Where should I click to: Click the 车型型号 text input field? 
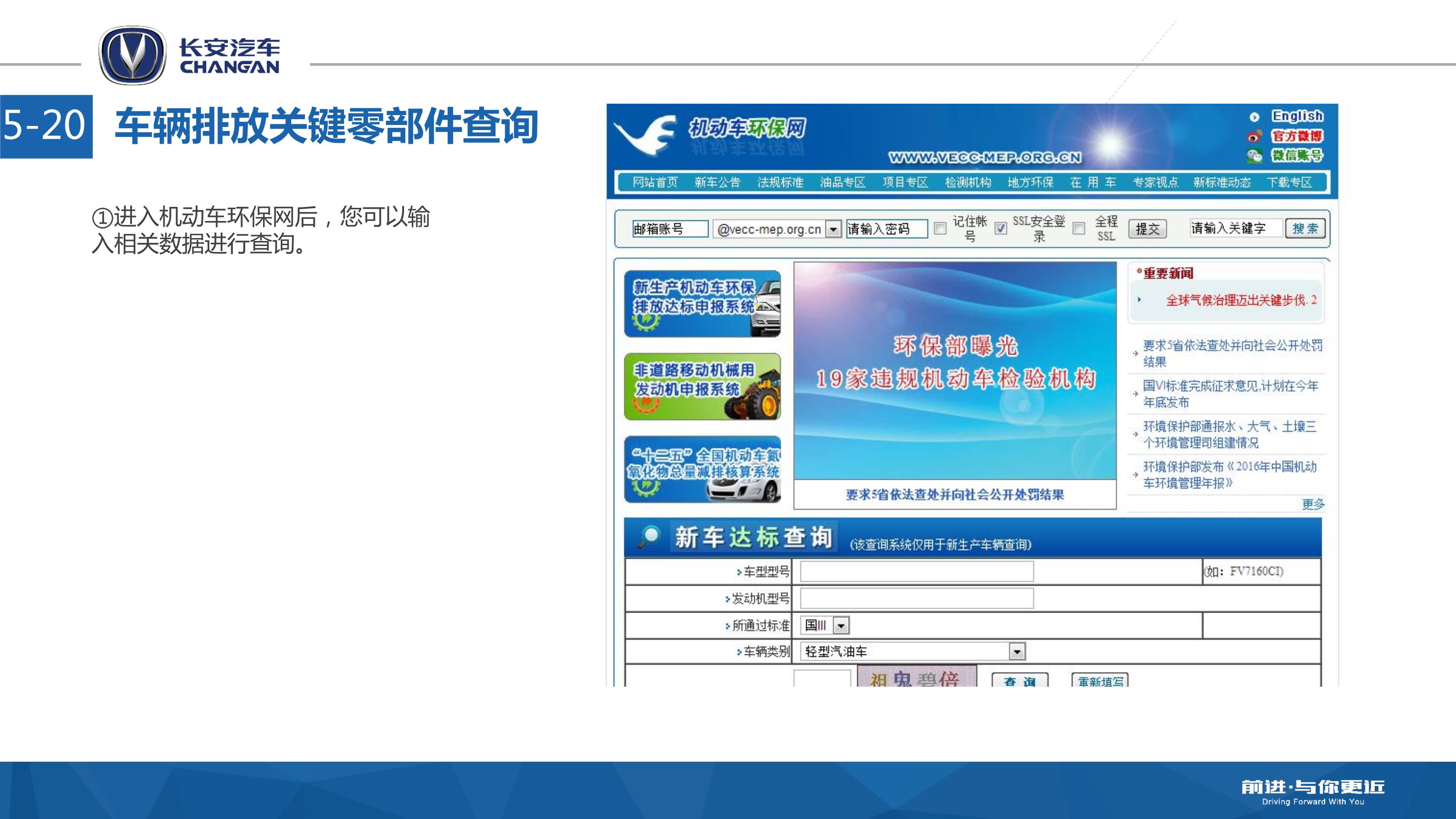click(916, 572)
